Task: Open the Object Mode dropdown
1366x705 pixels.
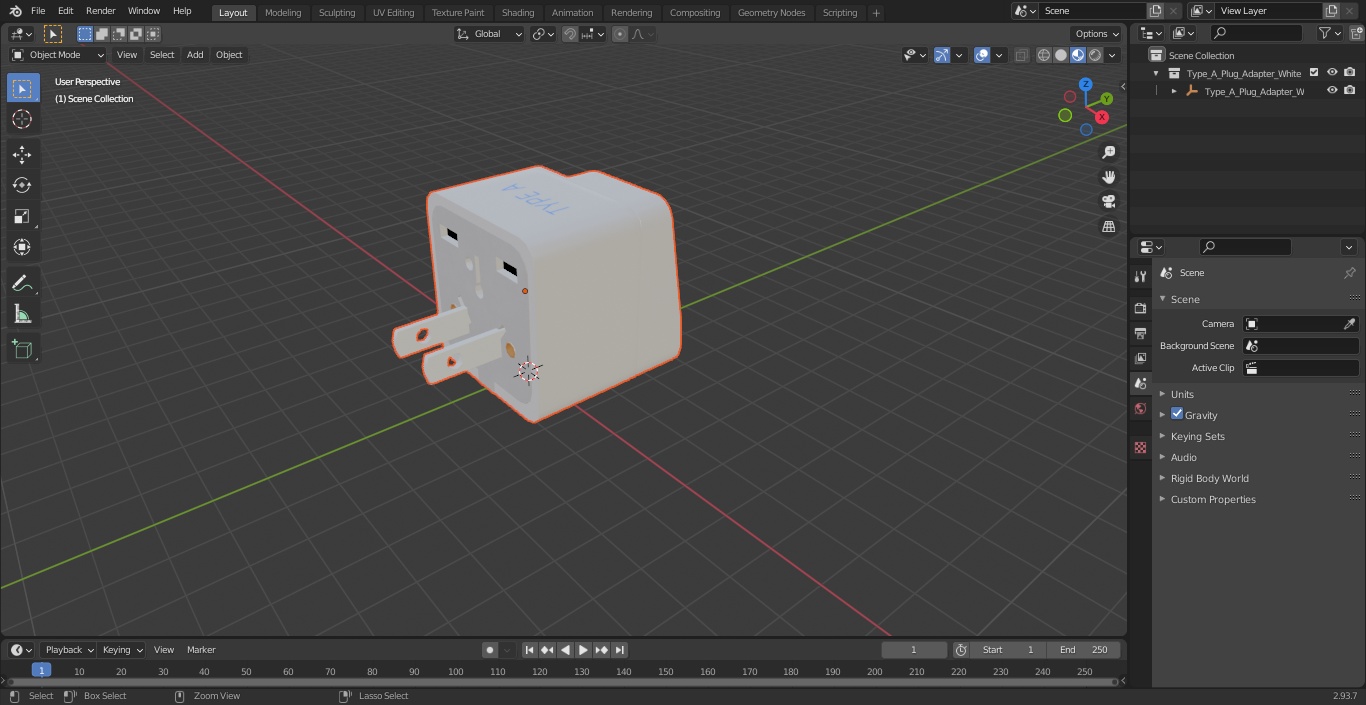Action: (x=57, y=55)
